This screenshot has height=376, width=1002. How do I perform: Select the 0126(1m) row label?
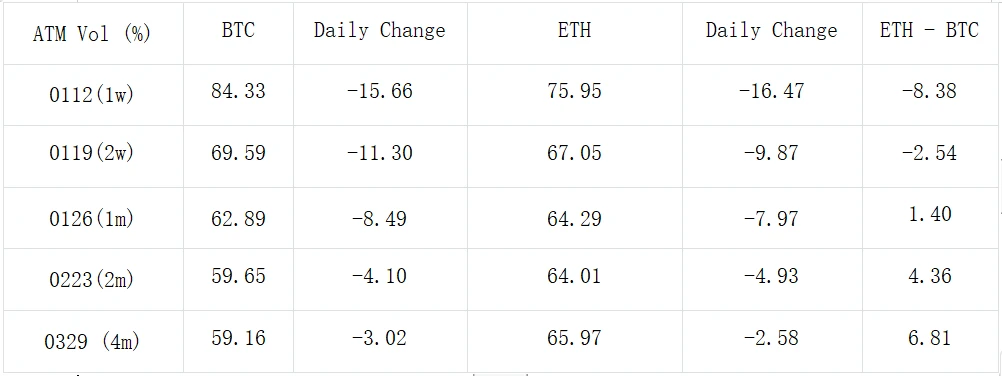point(91,218)
